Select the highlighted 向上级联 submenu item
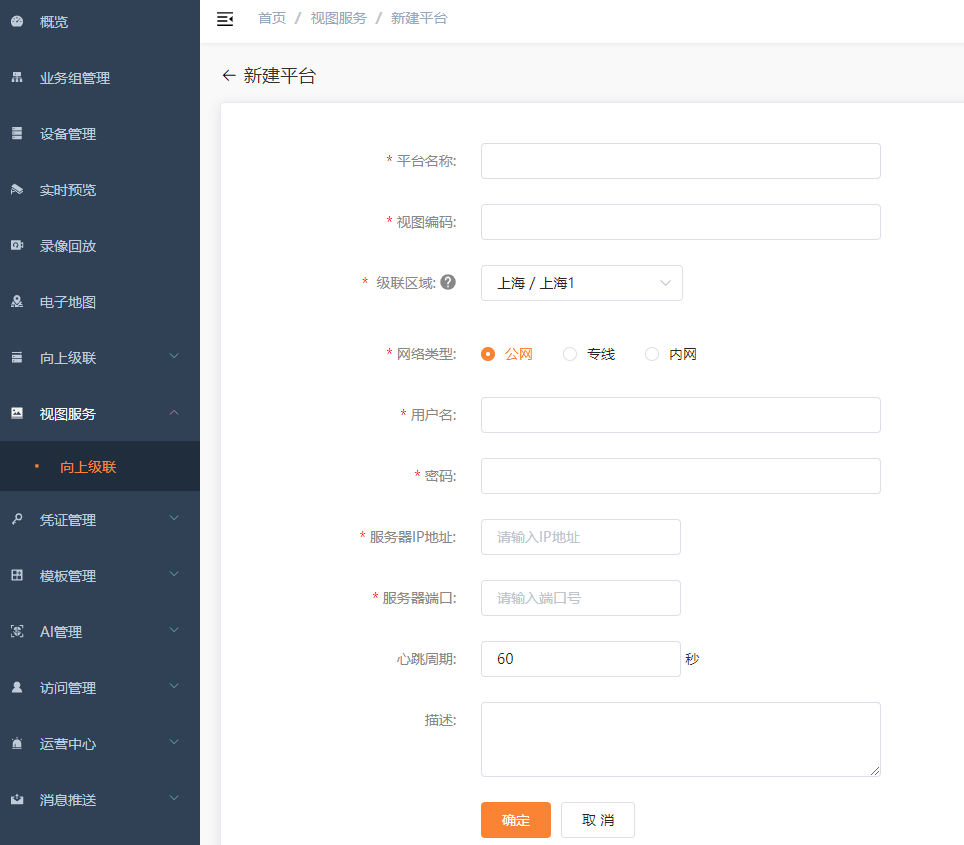 coord(100,467)
